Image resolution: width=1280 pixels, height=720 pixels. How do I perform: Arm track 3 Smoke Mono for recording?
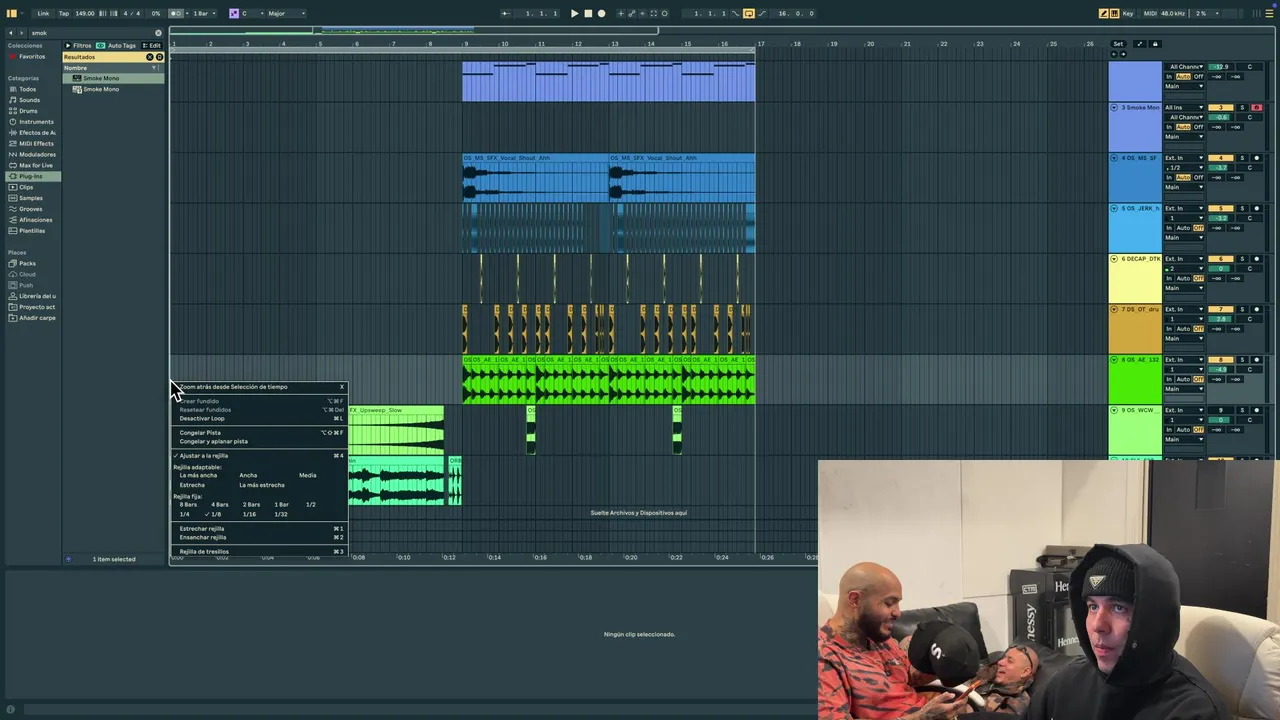1257,108
